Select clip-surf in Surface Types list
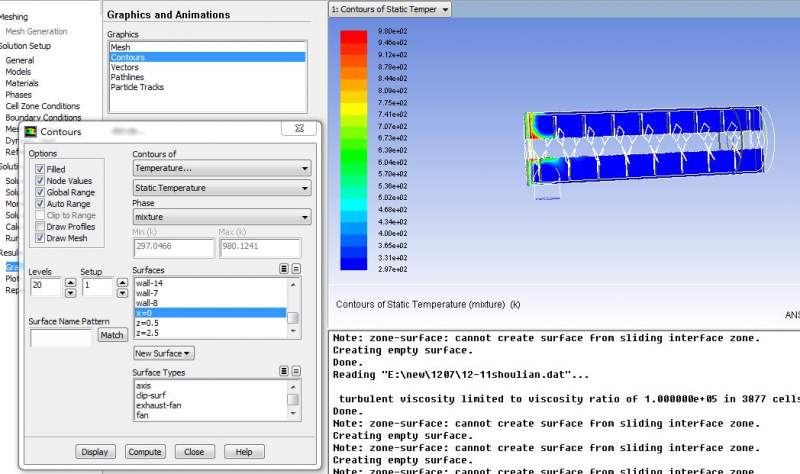The width and height of the screenshot is (800, 474). click(x=210, y=395)
